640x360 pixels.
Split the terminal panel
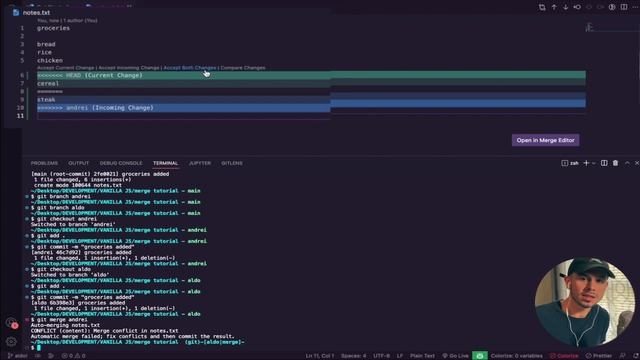[604, 163]
